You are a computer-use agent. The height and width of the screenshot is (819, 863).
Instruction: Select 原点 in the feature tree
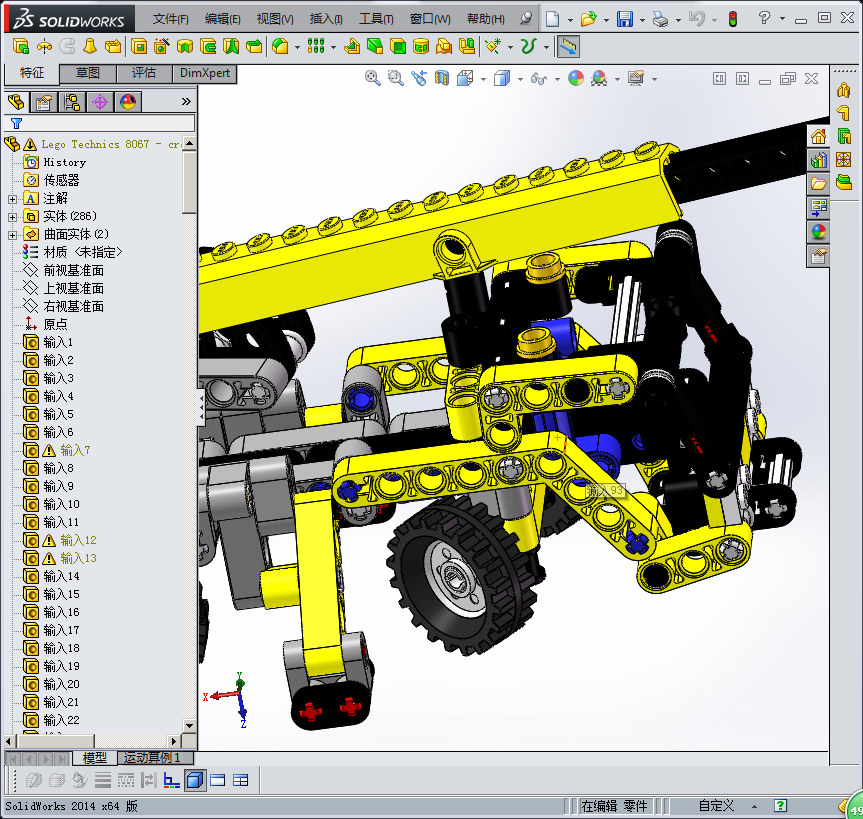(56, 324)
